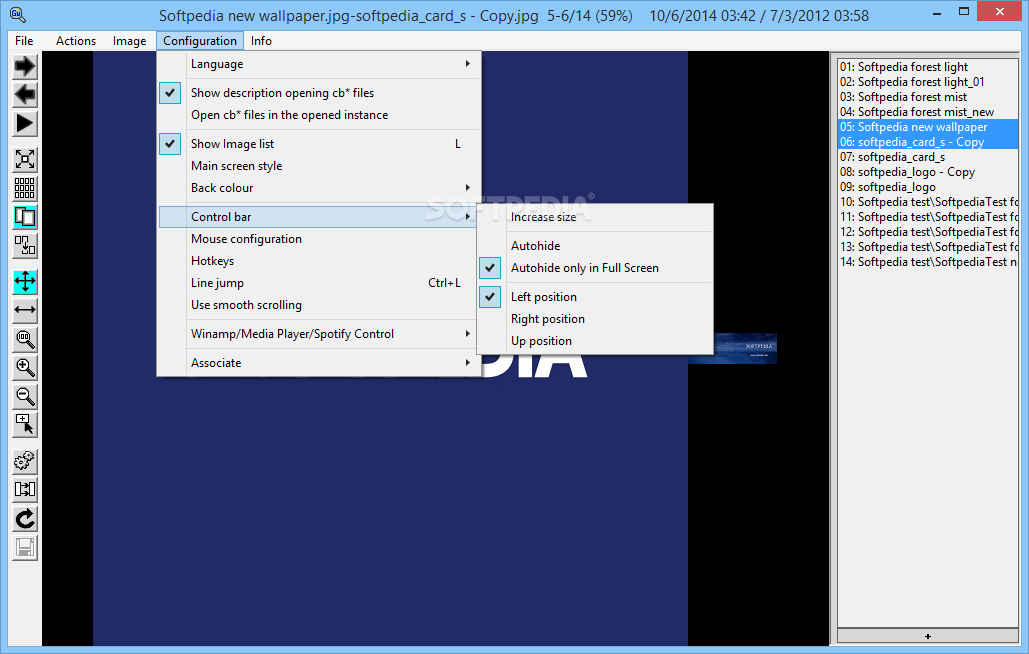
Task: Toggle full screen mode icon
Action: pyautogui.click(x=25, y=159)
